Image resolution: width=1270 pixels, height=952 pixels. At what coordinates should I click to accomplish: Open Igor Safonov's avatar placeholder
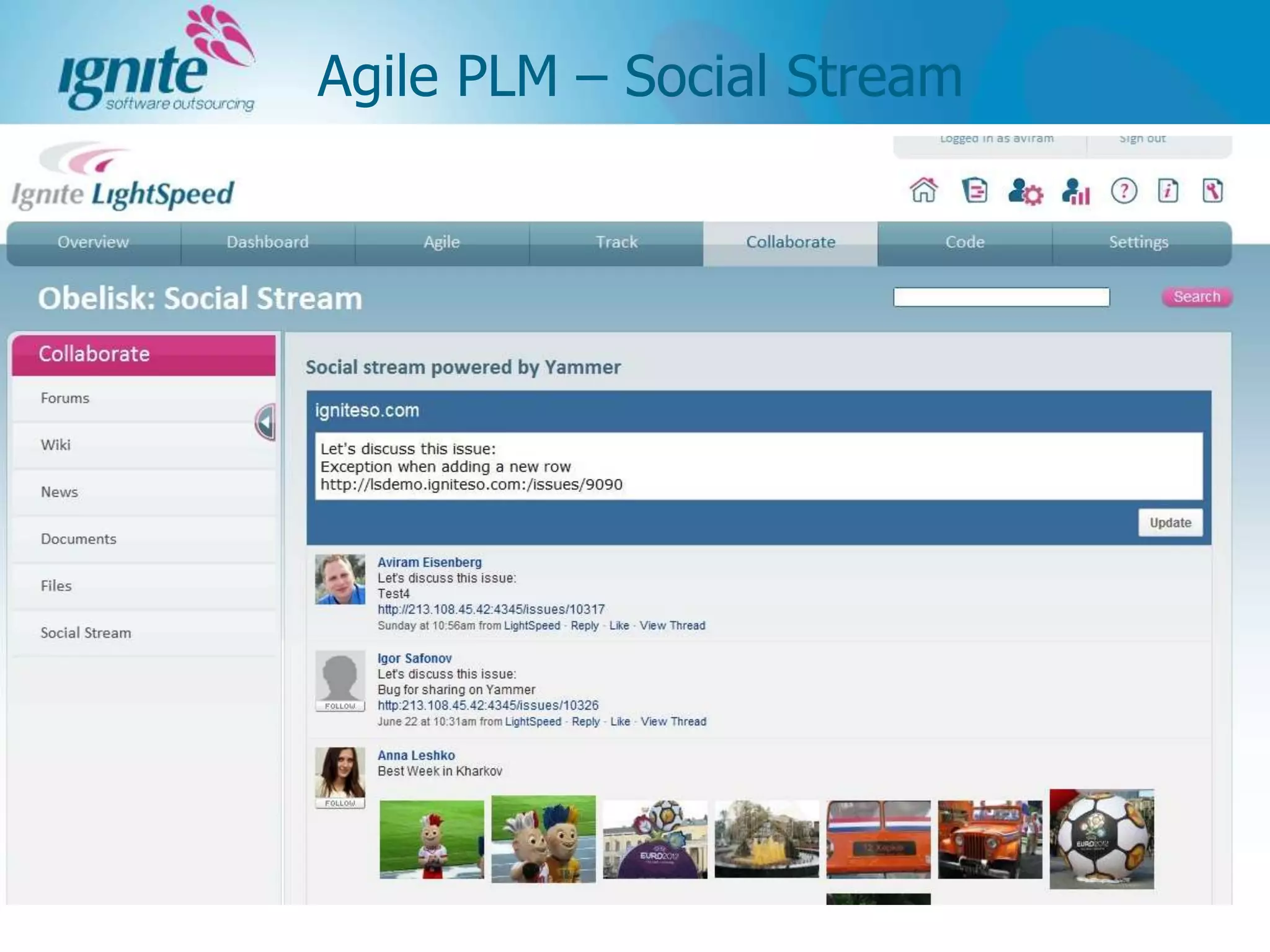340,676
